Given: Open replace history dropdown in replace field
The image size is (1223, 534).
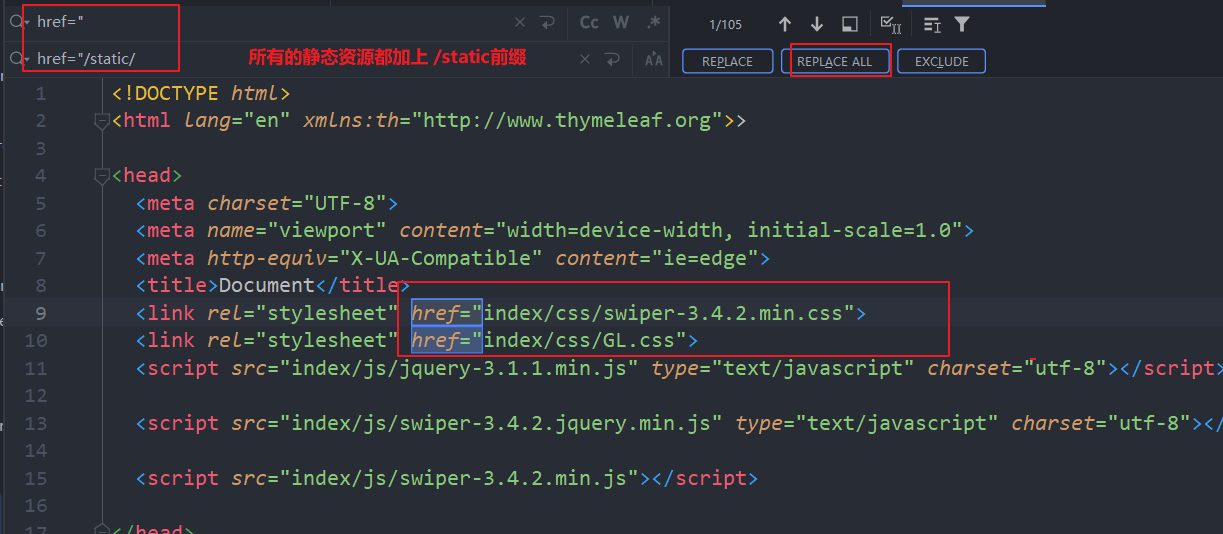Looking at the screenshot, I should (19, 59).
